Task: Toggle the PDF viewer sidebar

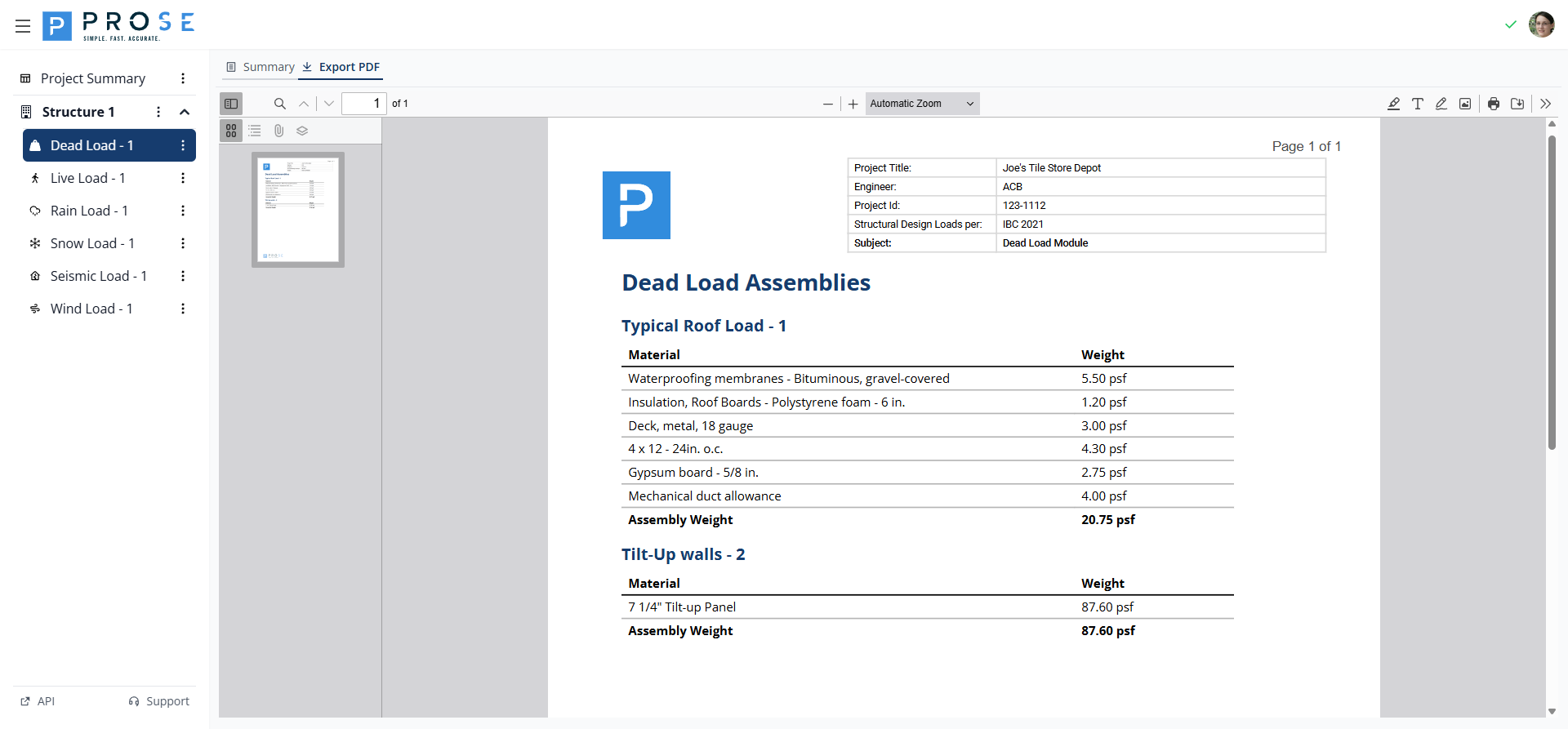Action: coord(231,104)
